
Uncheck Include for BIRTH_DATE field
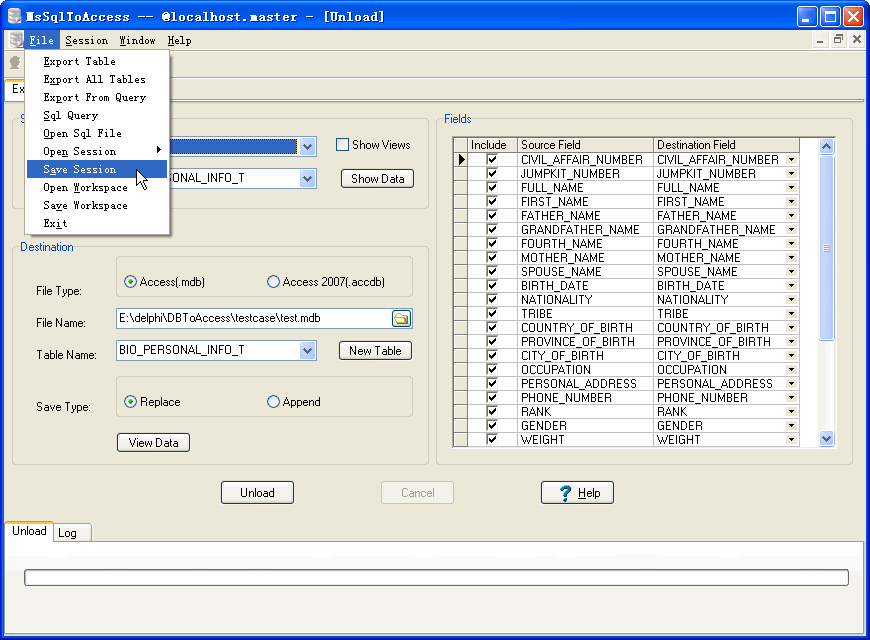click(492, 285)
